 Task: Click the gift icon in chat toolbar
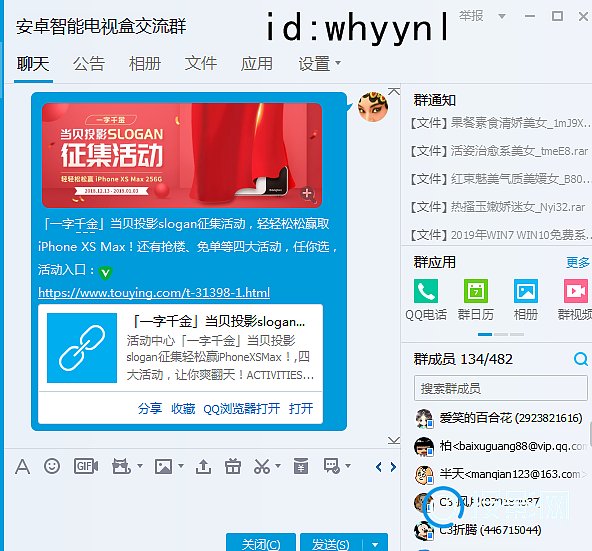[x=233, y=466]
